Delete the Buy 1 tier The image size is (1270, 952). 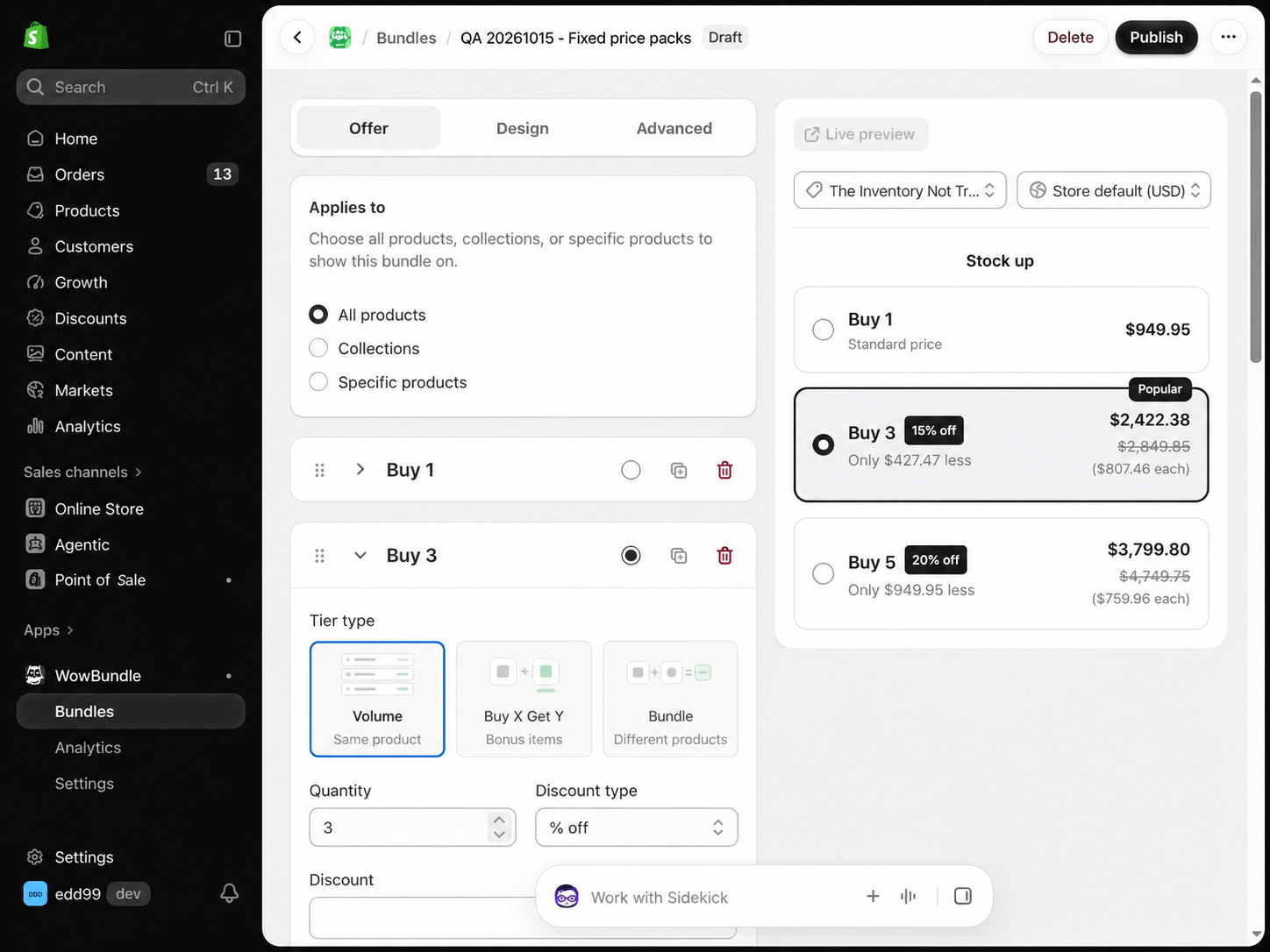(x=724, y=471)
